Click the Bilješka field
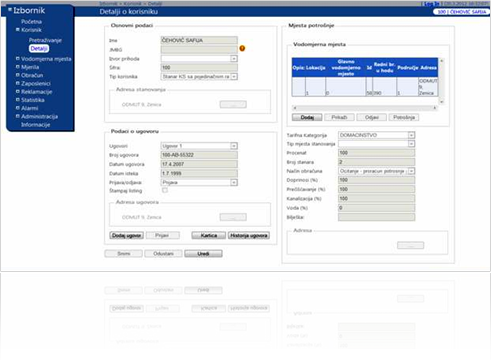This screenshot has width=491, height=360. pos(376,217)
